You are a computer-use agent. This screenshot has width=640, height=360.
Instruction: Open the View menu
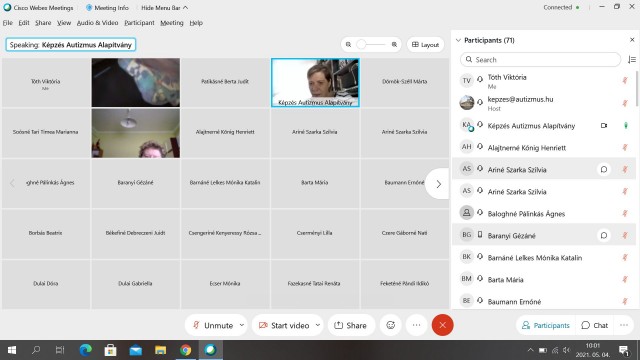[x=64, y=23]
